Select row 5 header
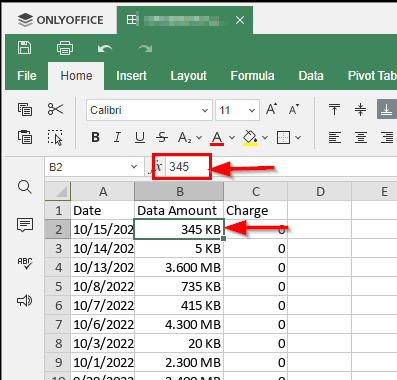Screen dimensions: 397x380 58,286
